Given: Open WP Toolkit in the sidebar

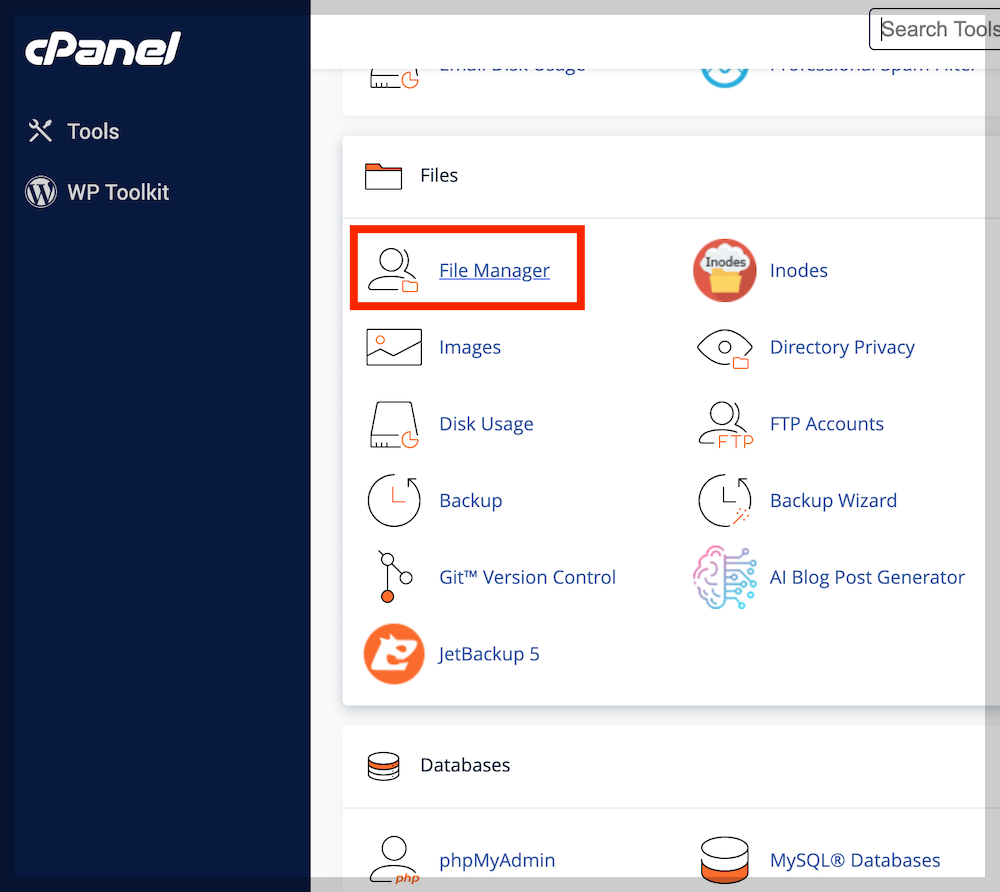Looking at the screenshot, I should pyautogui.click(x=118, y=192).
